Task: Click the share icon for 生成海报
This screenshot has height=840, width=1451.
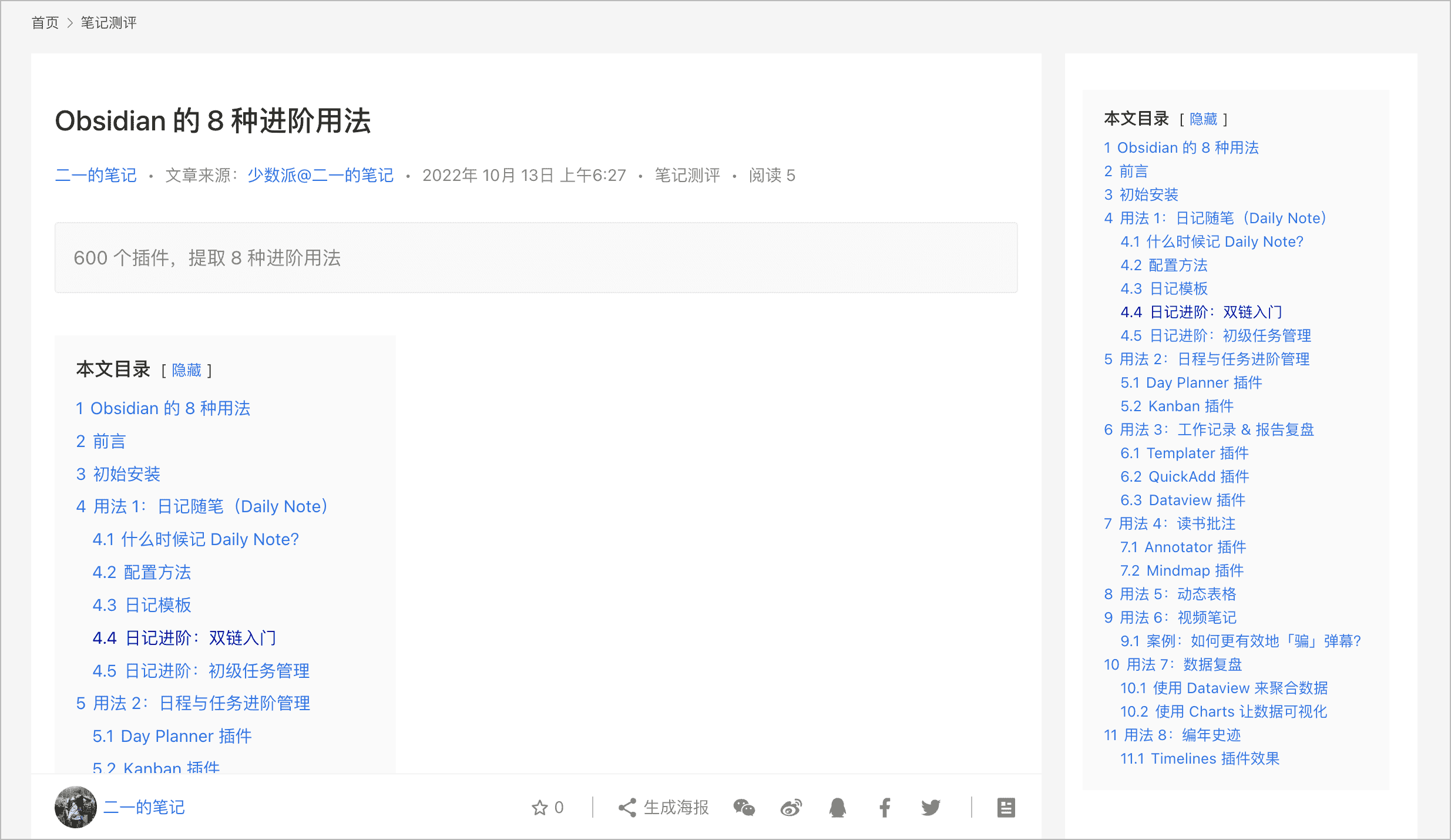Action: 627,808
